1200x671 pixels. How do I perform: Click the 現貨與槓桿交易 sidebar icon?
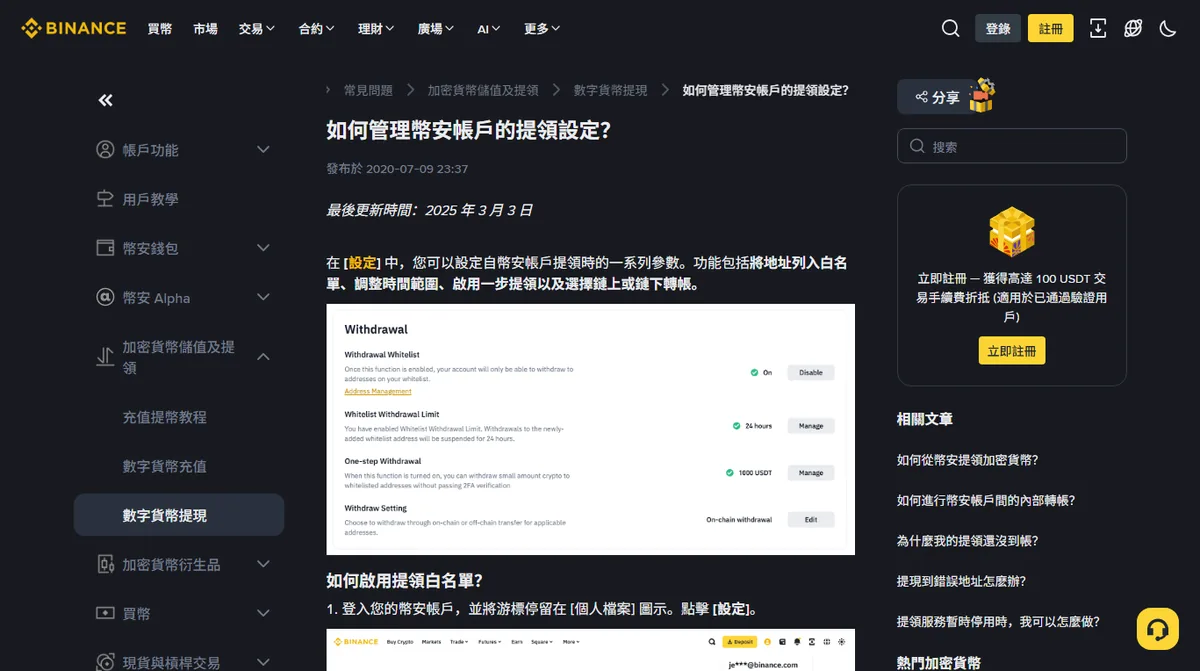point(105,661)
